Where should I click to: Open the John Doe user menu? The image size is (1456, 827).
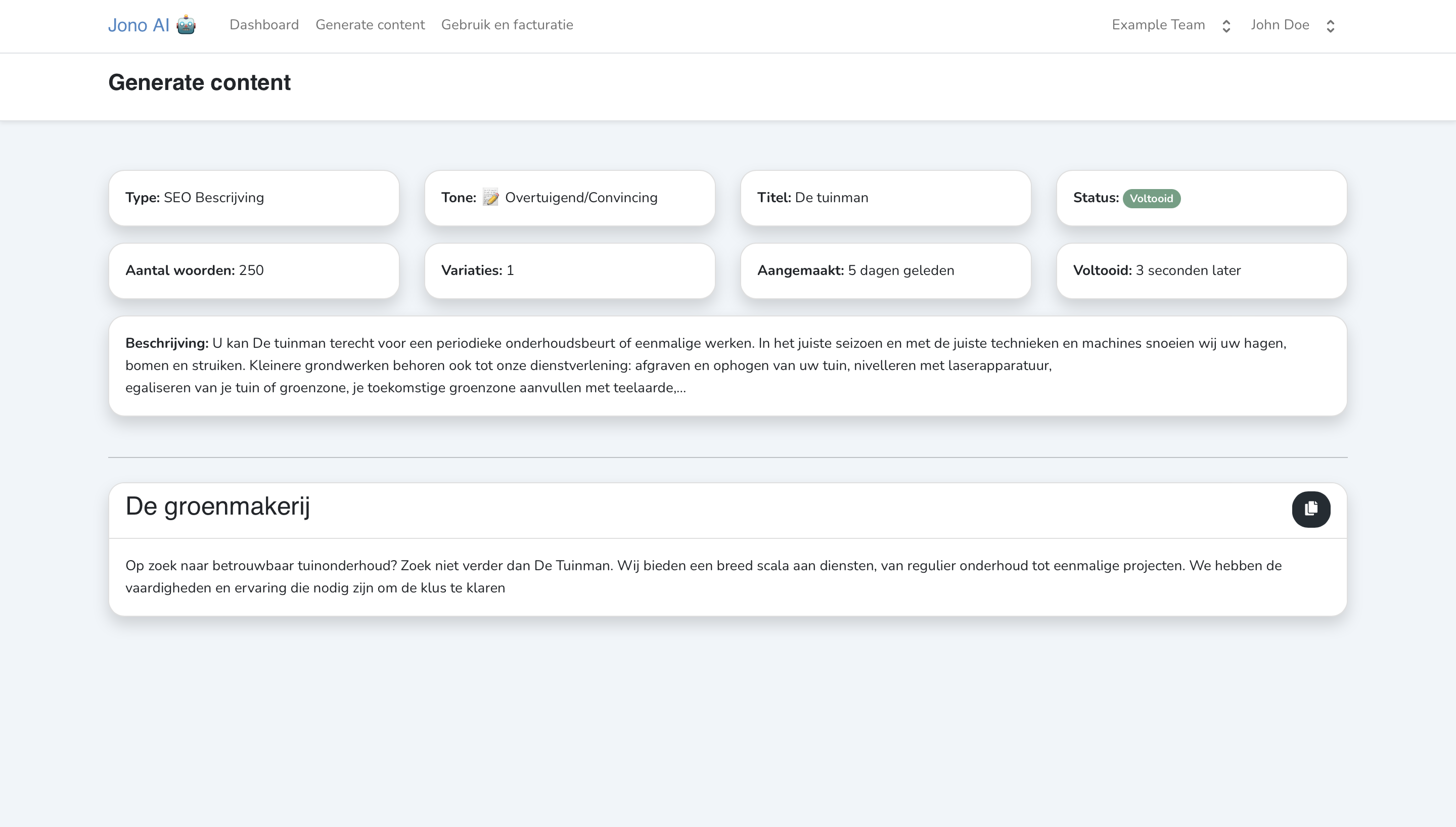tap(1280, 25)
